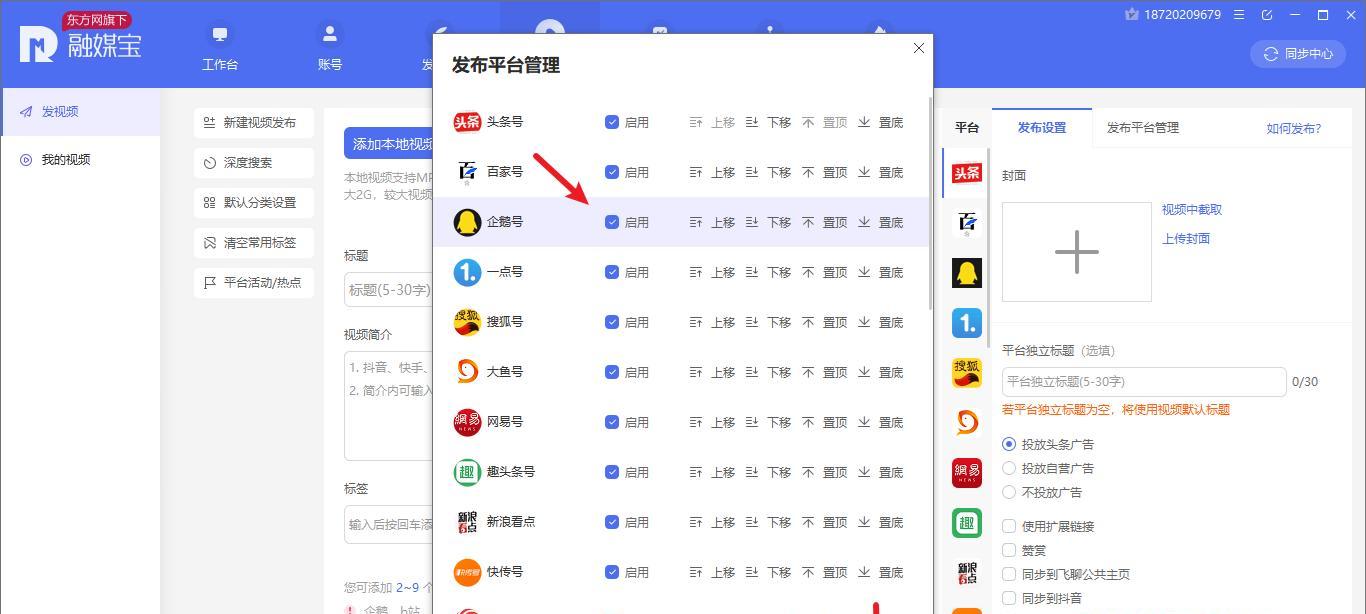Click the 同步中心 sync button

tap(1297, 54)
